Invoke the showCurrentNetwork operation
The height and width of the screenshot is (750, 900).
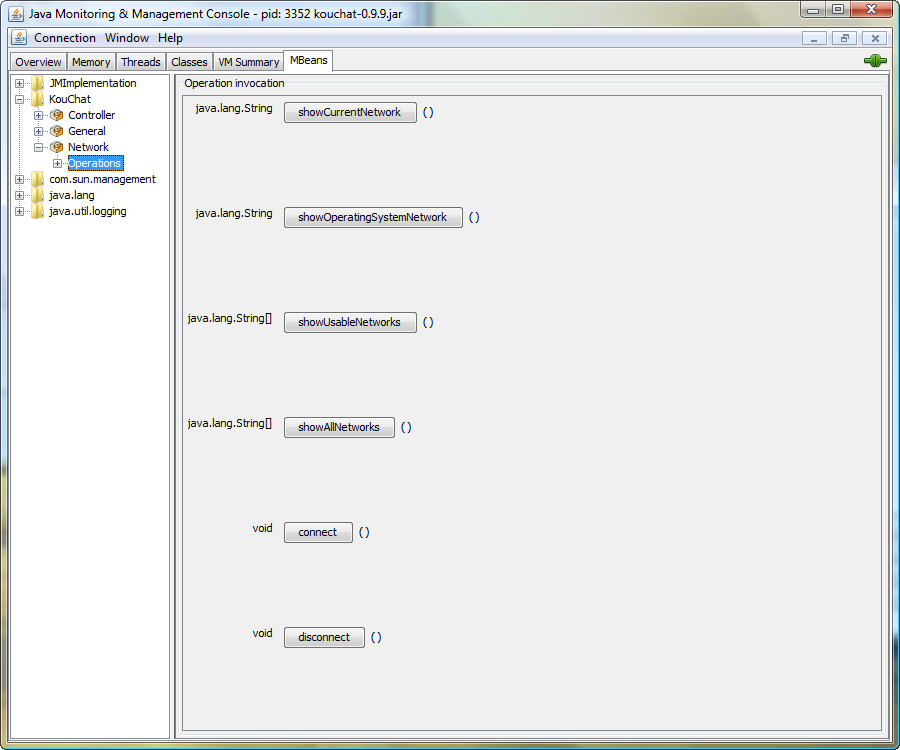350,112
